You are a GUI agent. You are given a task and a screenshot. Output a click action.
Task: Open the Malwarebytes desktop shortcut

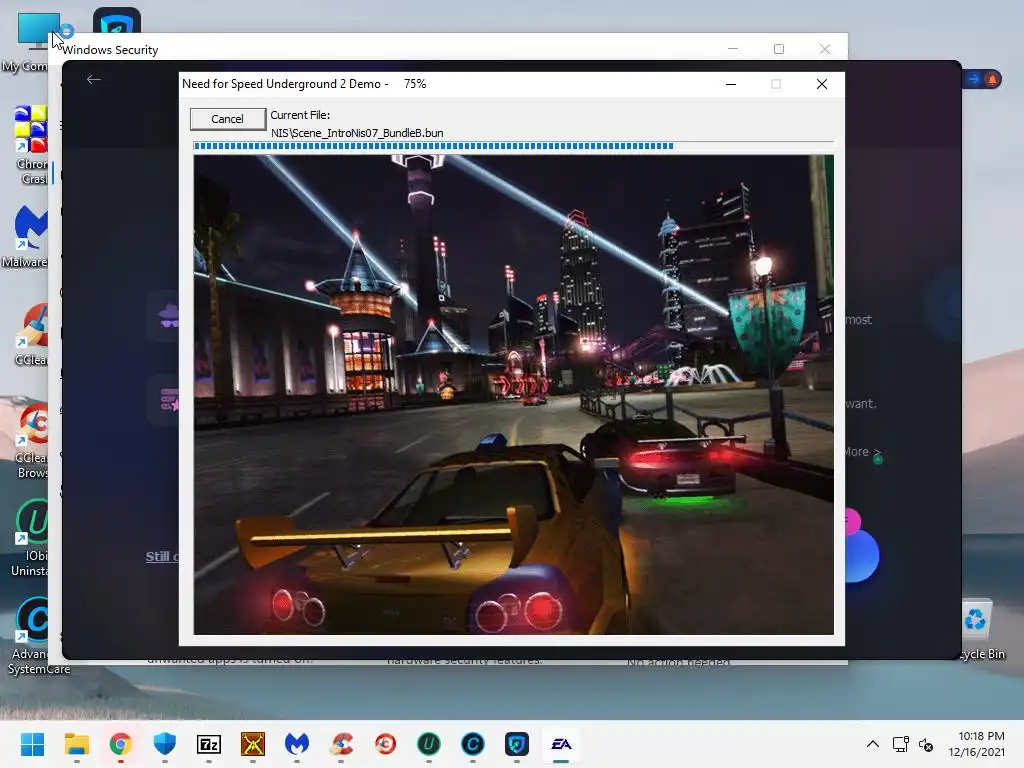(x=28, y=236)
